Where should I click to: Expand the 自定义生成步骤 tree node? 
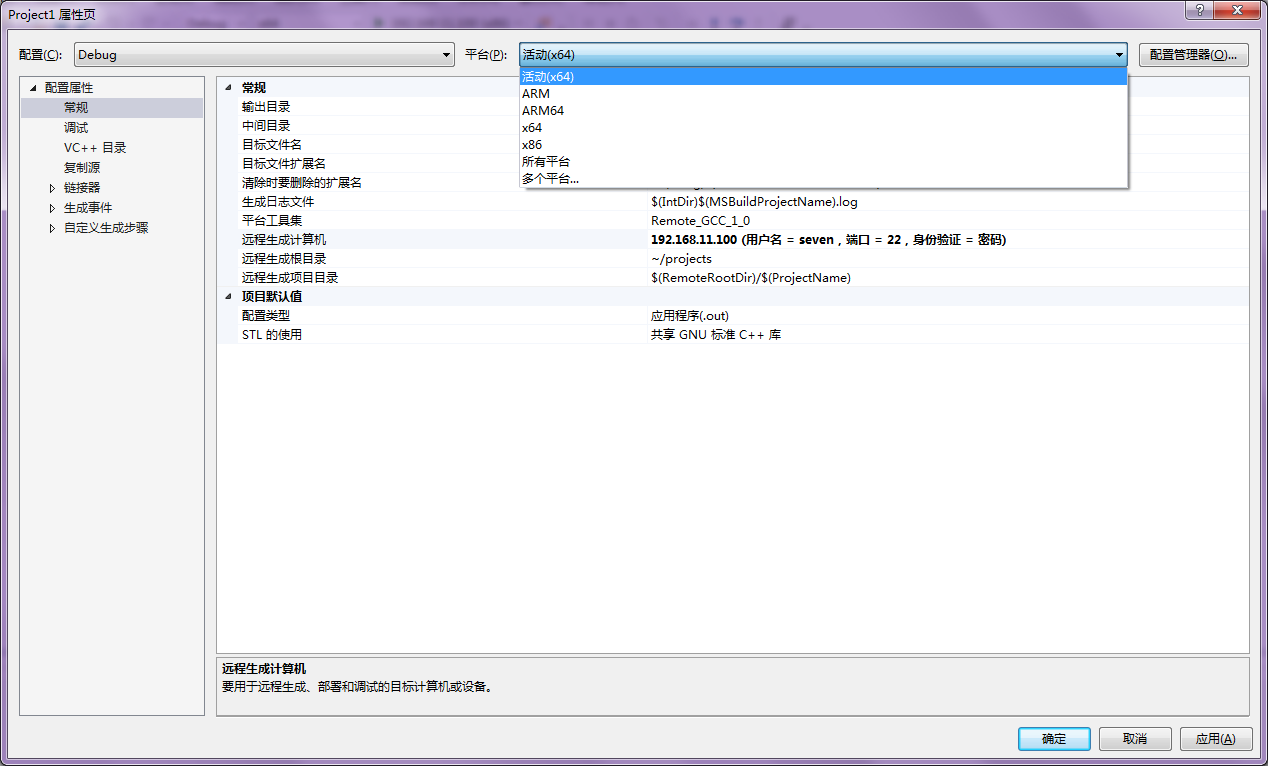53,228
